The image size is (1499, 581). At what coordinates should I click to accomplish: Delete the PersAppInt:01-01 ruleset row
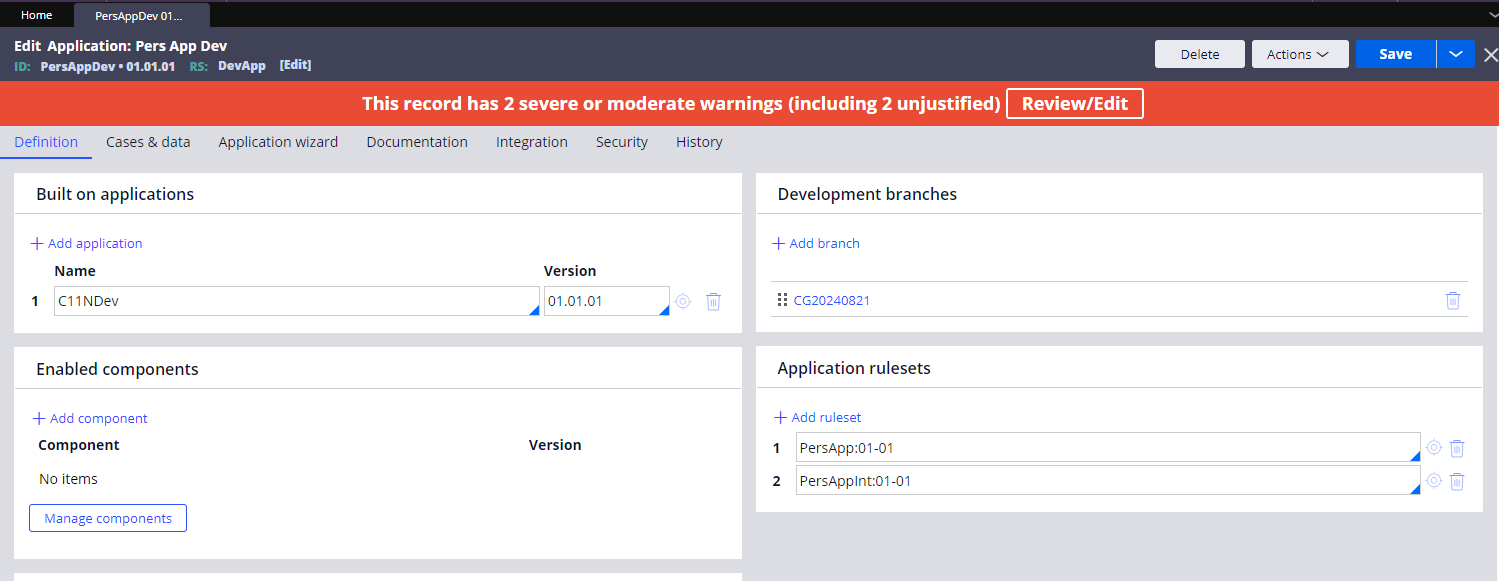(x=1457, y=481)
